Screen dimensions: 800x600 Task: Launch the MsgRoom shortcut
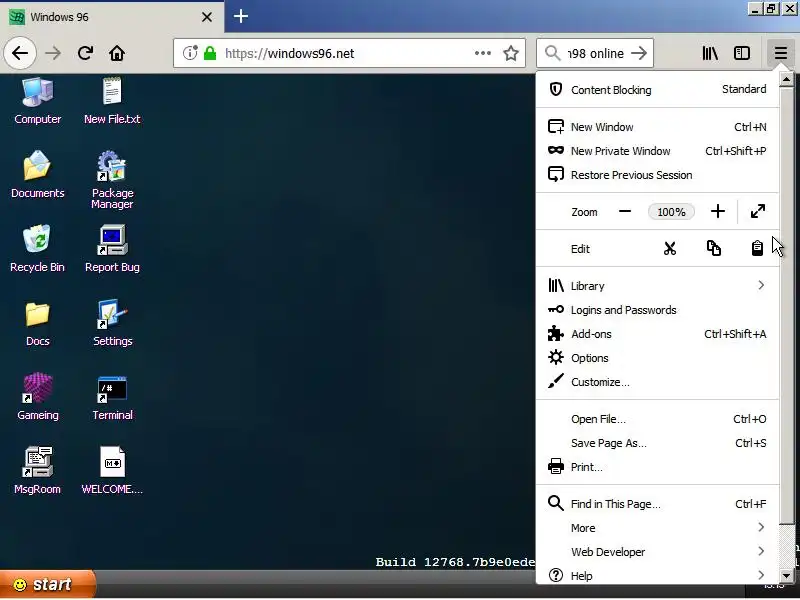pos(37,470)
